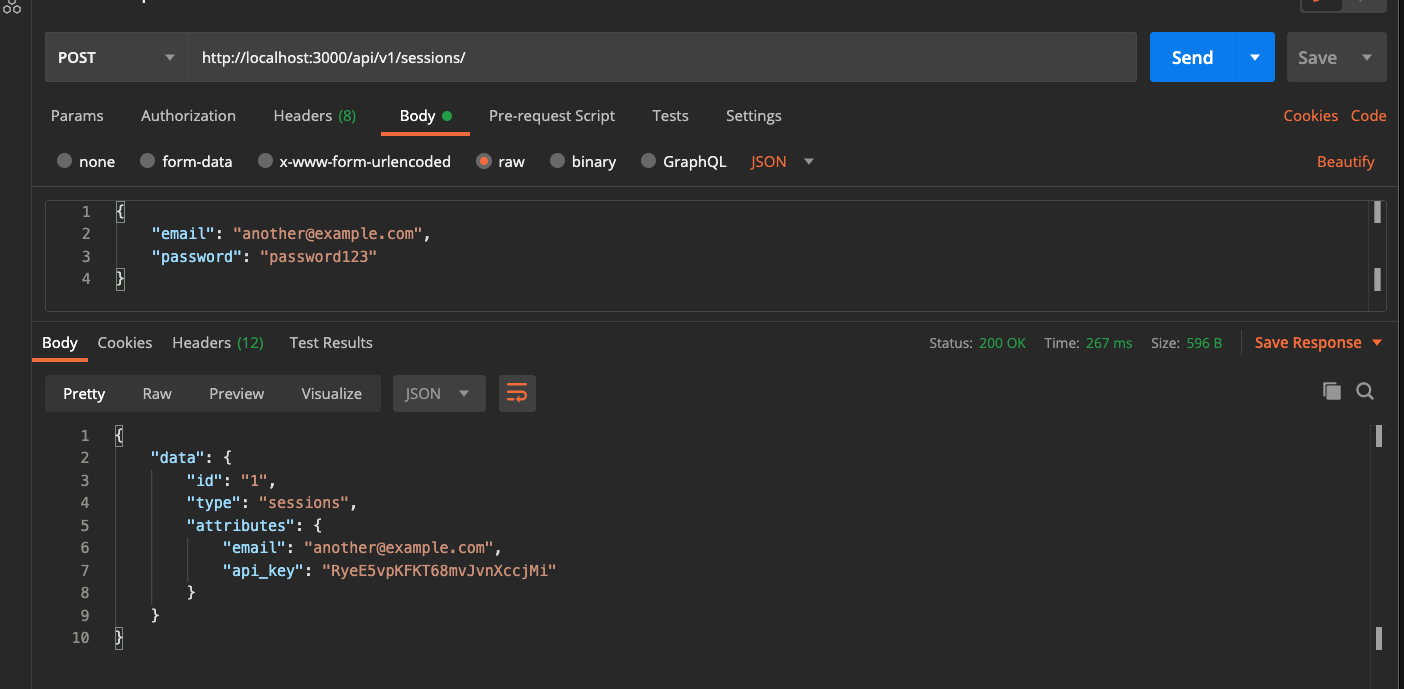Image resolution: width=1404 pixels, height=689 pixels.
Task: Select x-www-form-urlencoded radio option
Action: [x=265, y=161]
